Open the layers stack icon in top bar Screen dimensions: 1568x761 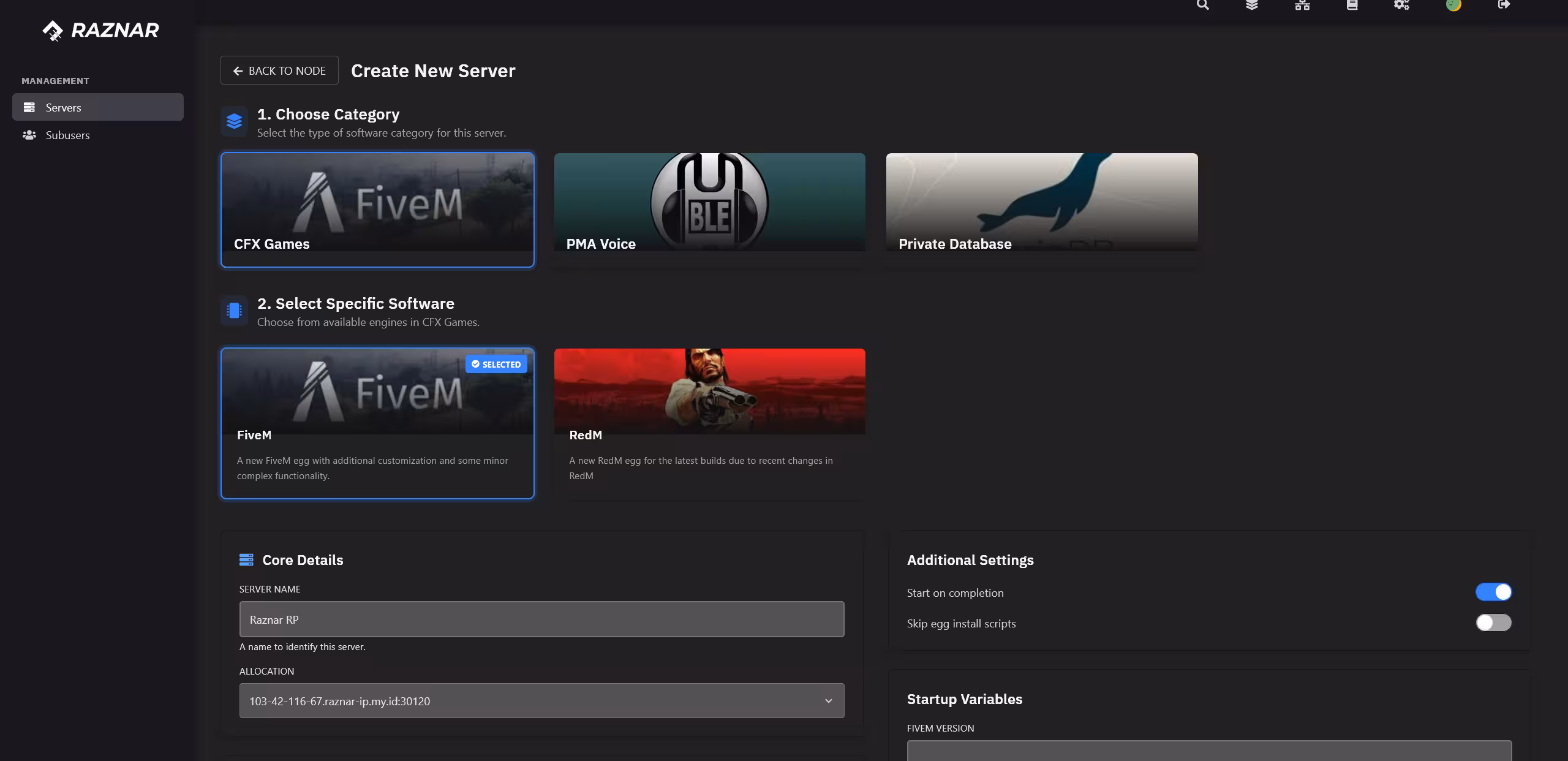1252,5
